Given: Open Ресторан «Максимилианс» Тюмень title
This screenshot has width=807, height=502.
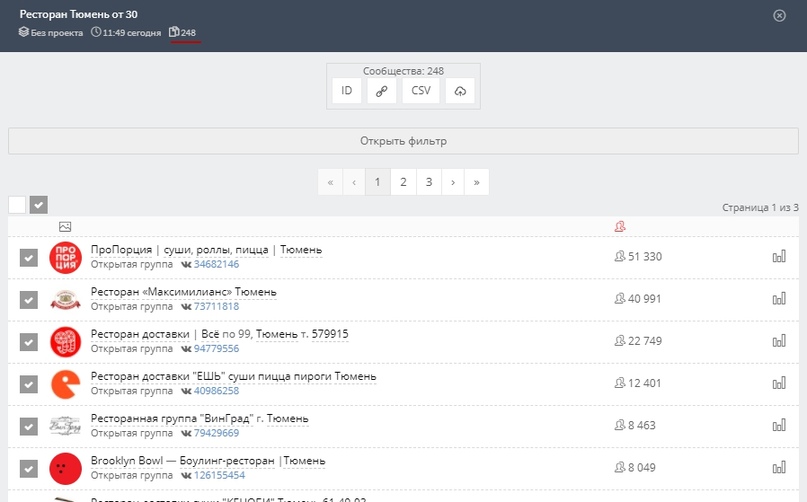Looking at the screenshot, I should pyautogui.click(x=184, y=292).
